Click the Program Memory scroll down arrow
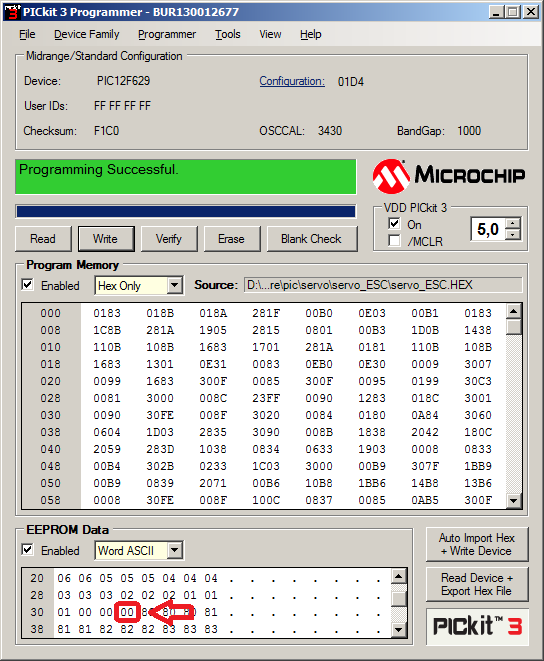The width and height of the screenshot is (544, 661). pos(513,500)
